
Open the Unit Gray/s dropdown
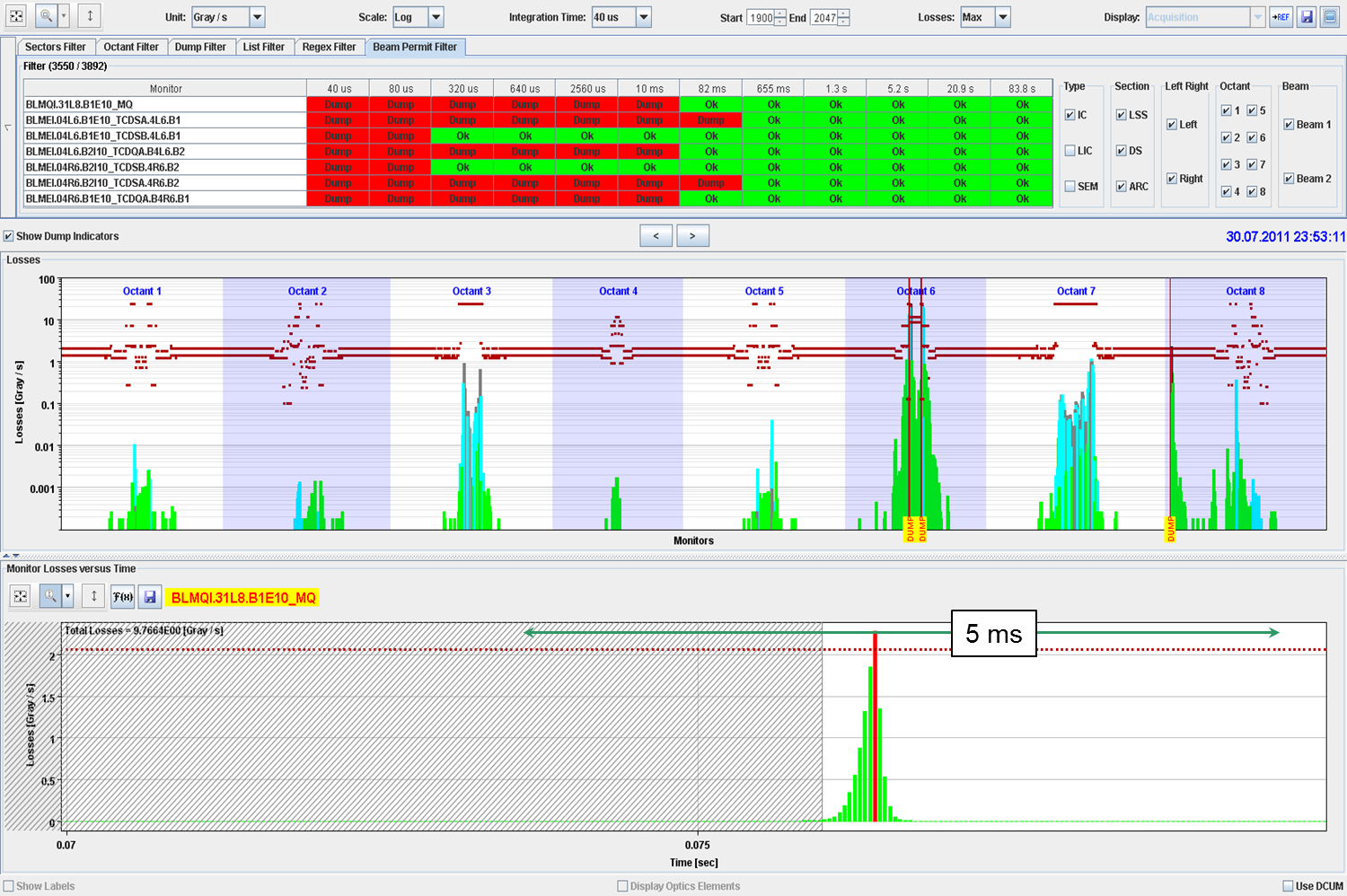[257, 17]
